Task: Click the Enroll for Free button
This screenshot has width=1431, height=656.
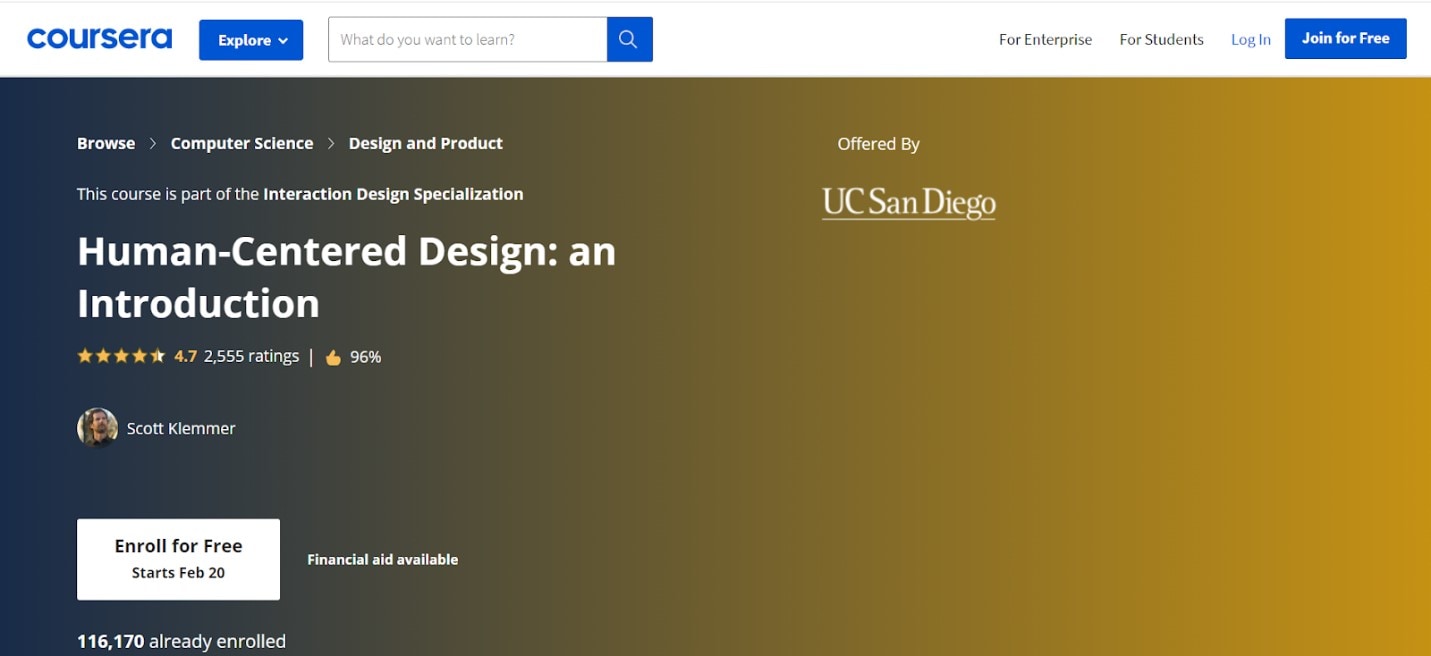Action: (178, 559)
